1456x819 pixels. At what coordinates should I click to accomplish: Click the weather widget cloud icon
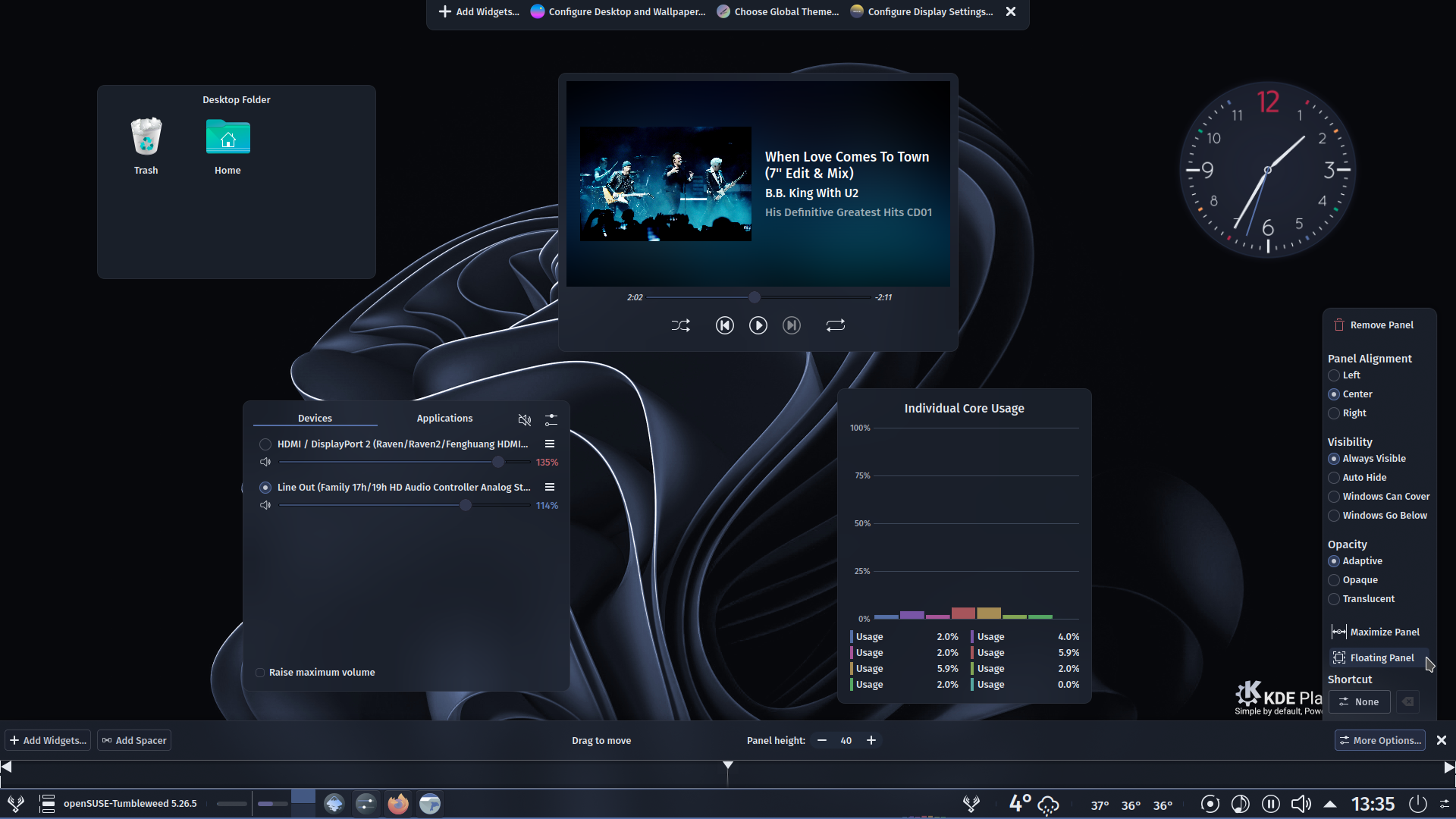1048,805
